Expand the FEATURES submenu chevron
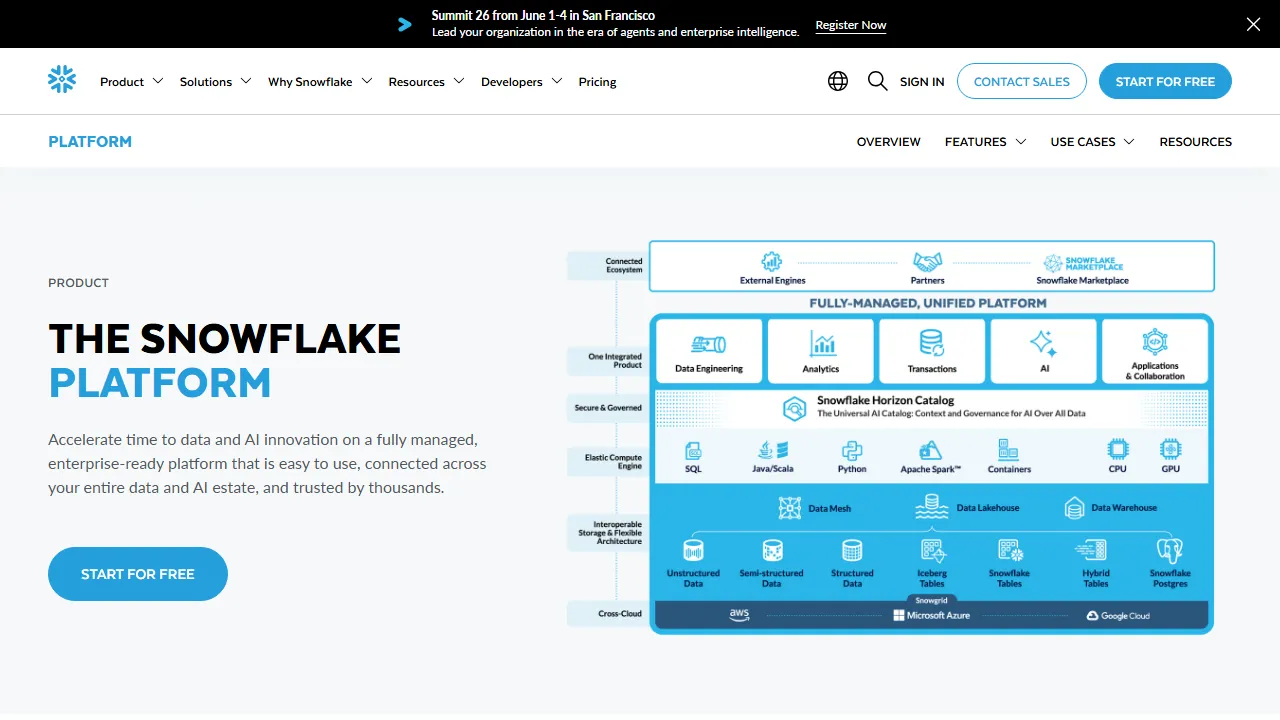This screenshot has height=720, width=1280. 1021,142
